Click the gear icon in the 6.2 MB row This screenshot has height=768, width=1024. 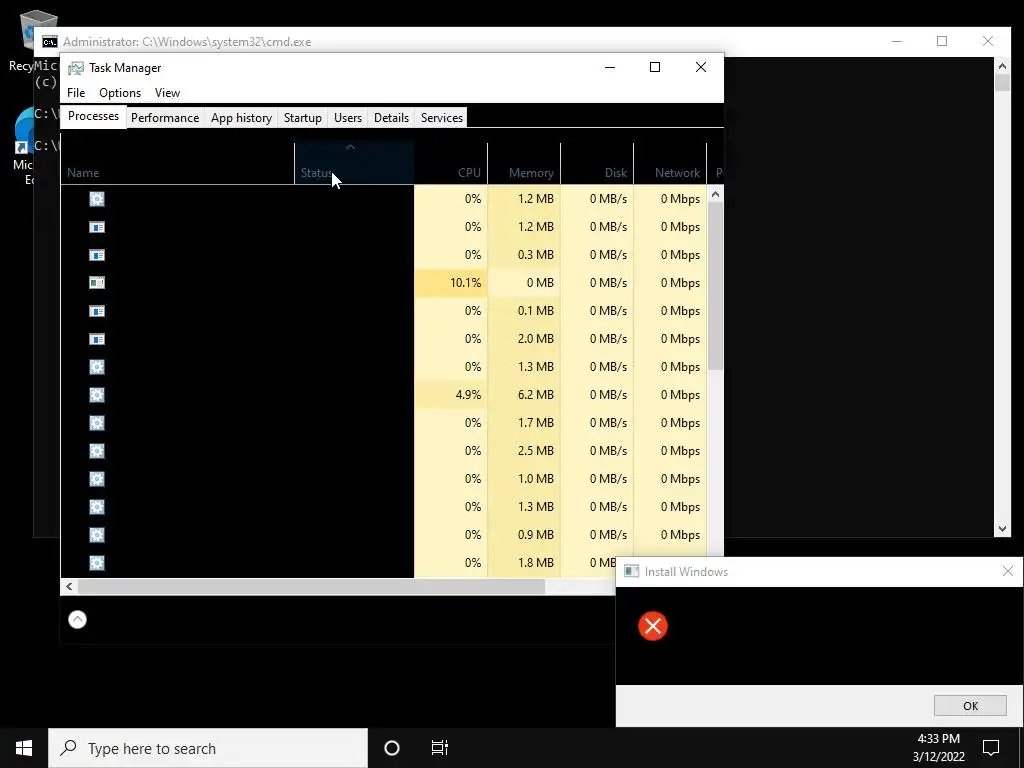pyautogui.click(x=97, y=395)
